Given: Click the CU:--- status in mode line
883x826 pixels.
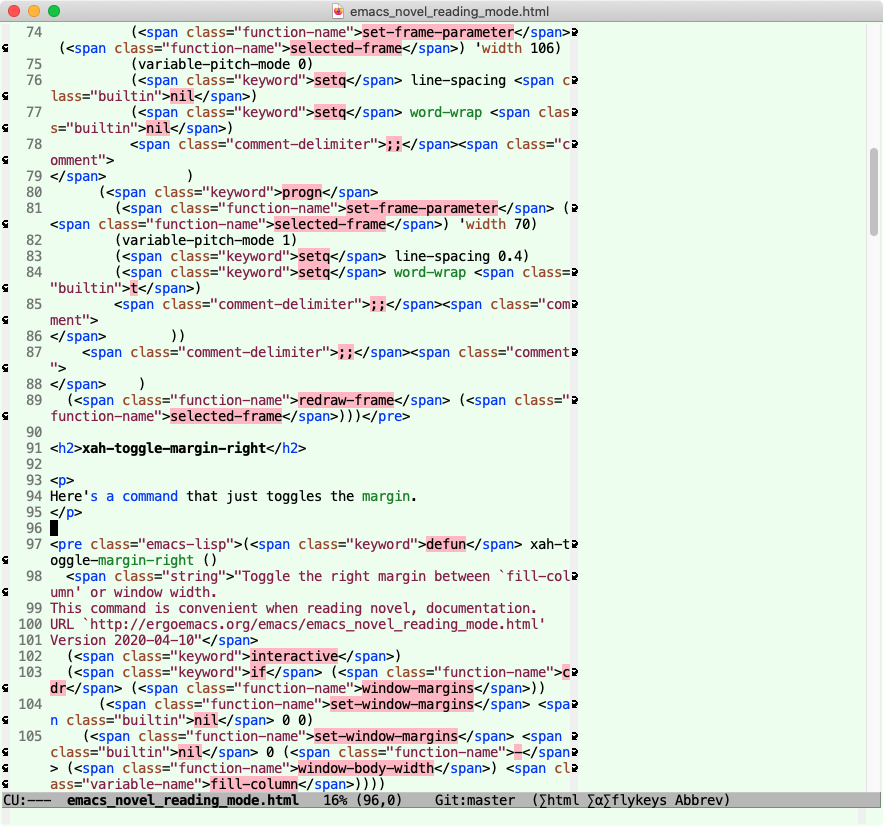Looking at the screenshot, I should 27,800.
